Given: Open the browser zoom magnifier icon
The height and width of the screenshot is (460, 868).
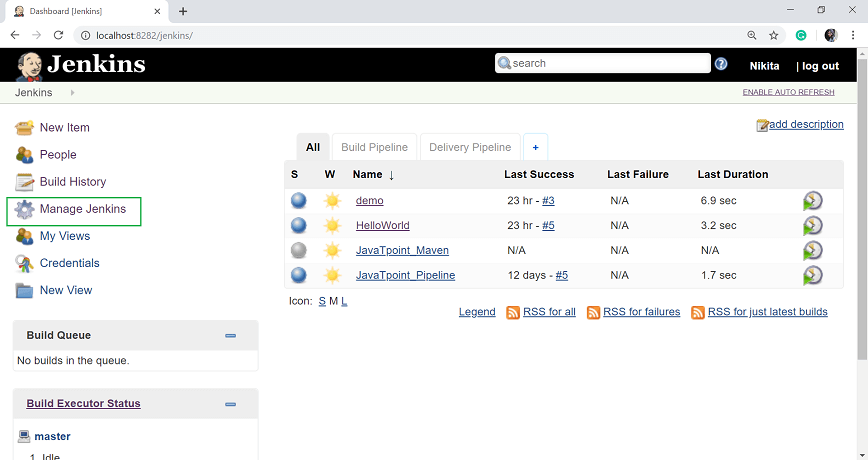Looking at the screenshot, I should tap(752, 35).
